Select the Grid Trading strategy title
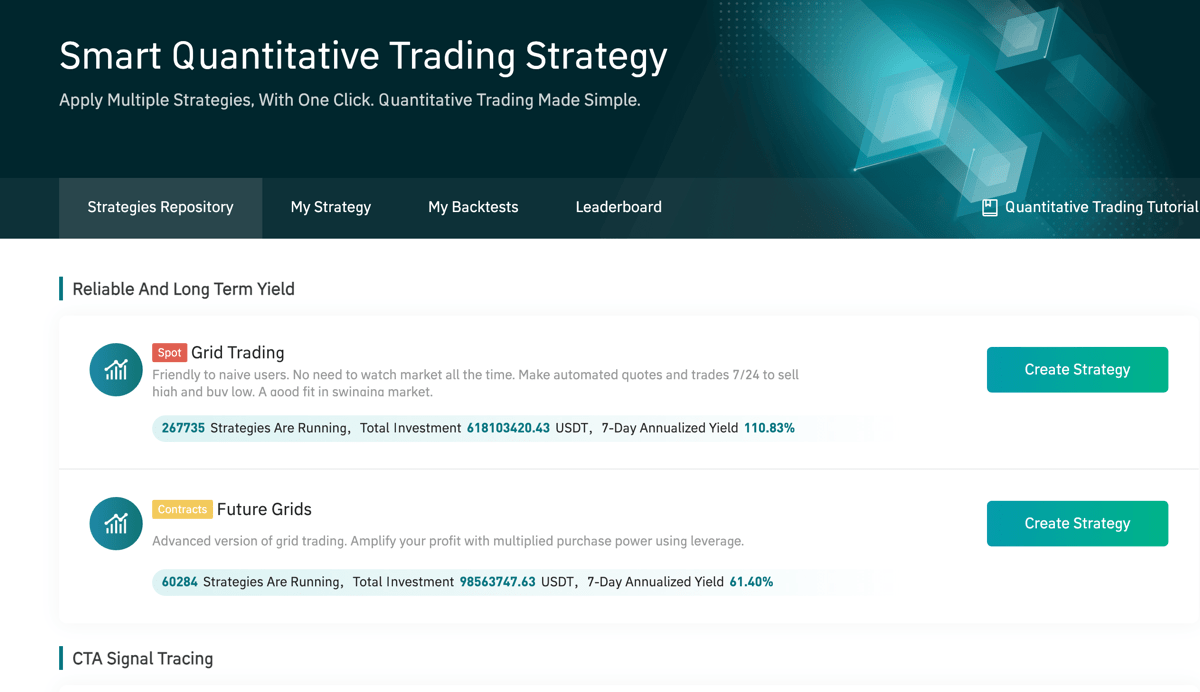 point(238,353)
